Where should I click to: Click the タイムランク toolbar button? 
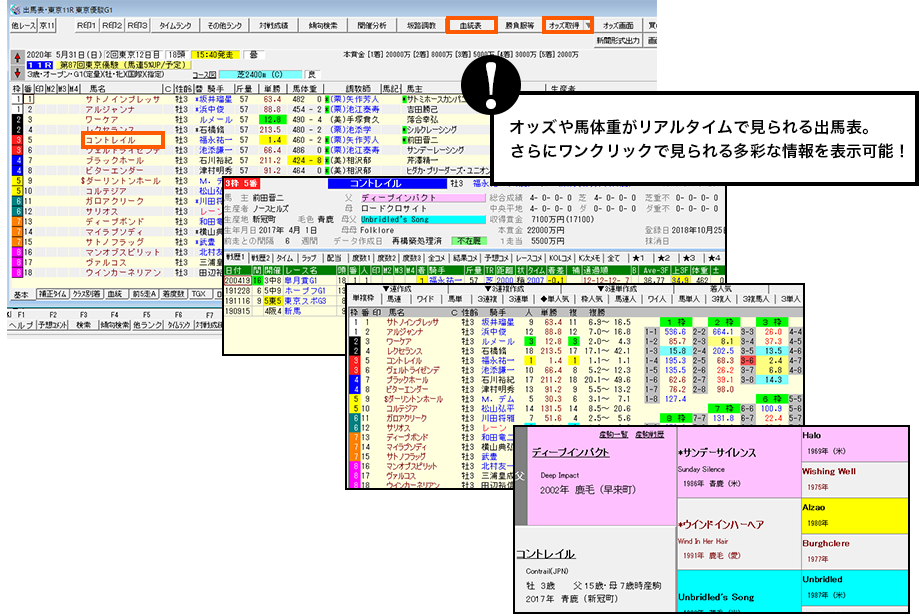pos(175,24)
